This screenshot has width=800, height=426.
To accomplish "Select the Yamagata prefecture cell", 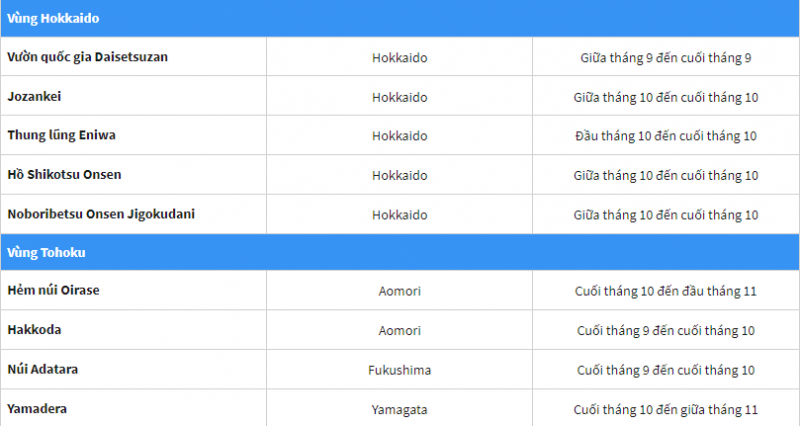I will [x=399, y=410].
